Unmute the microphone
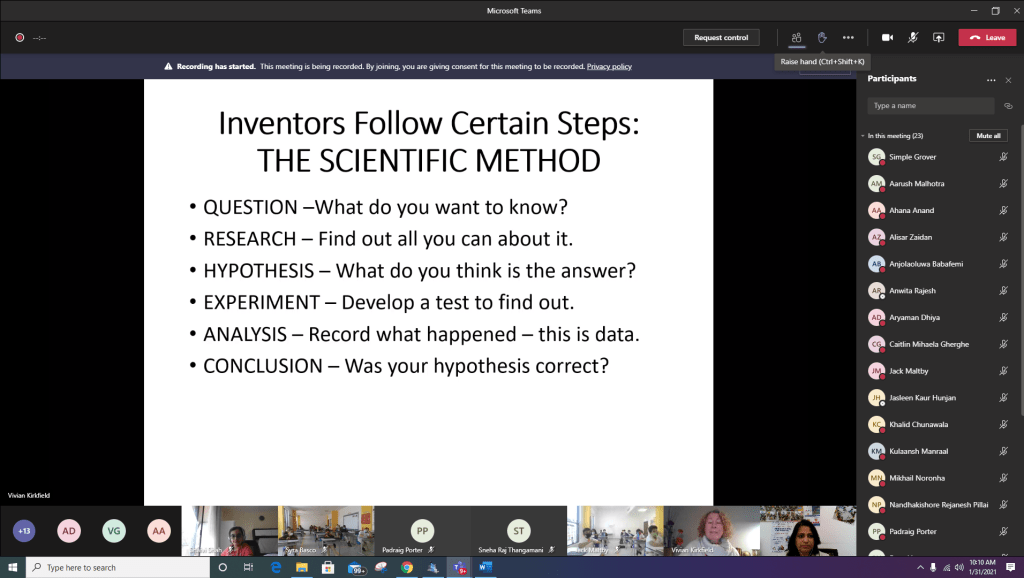The width and height of the screenshot is (1024, 578). click(x=913, y=38)
